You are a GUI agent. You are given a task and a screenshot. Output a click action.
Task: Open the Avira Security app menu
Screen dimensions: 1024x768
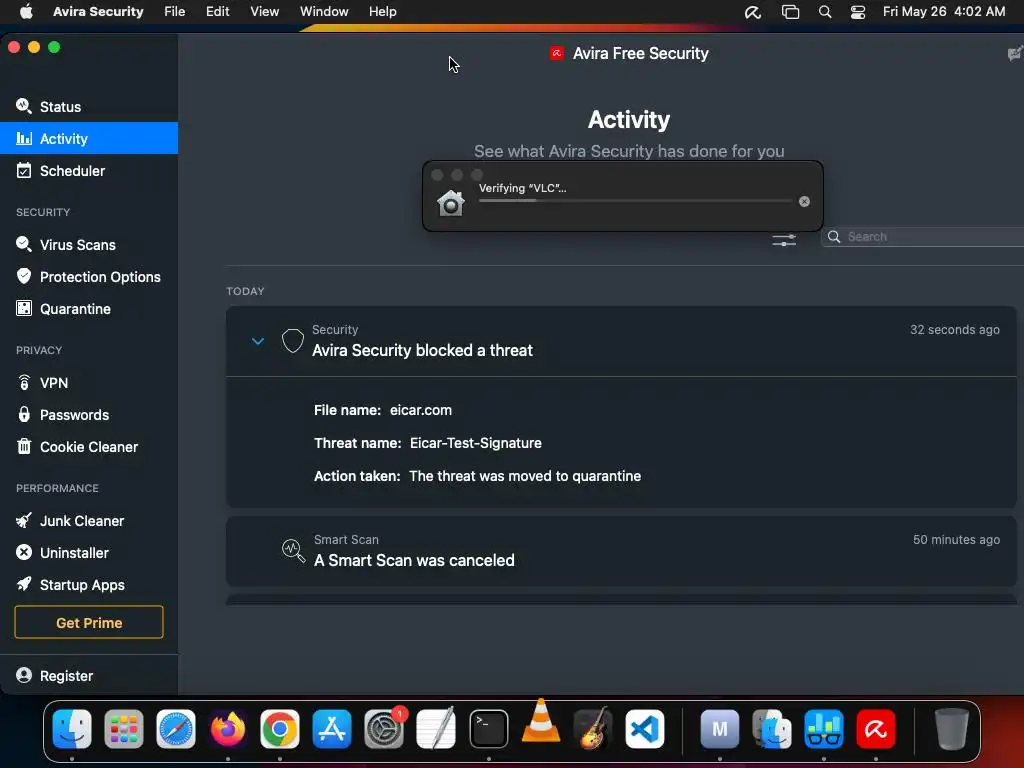[x=98, y=12]
